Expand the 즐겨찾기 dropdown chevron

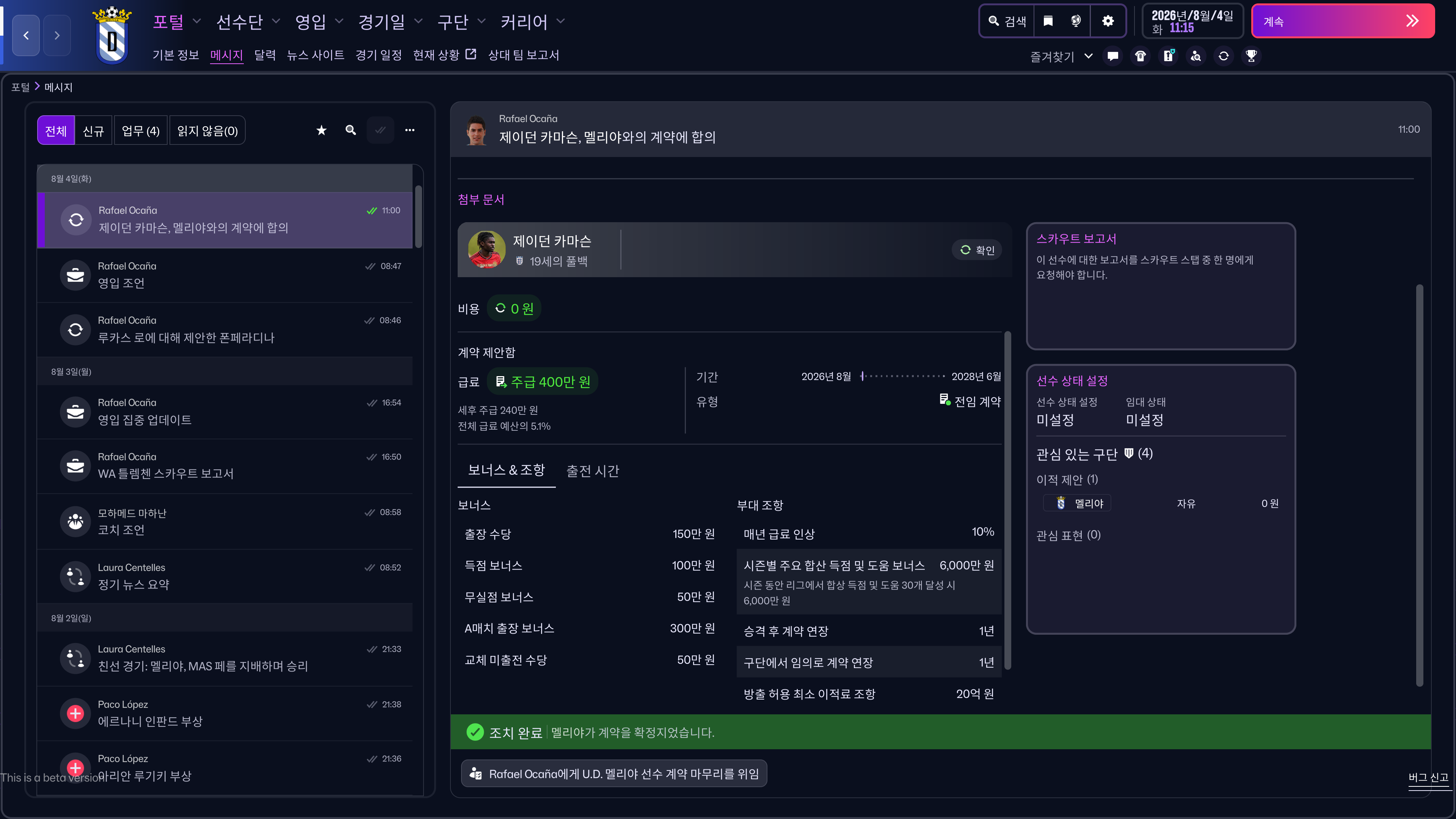pos(1089,56)
